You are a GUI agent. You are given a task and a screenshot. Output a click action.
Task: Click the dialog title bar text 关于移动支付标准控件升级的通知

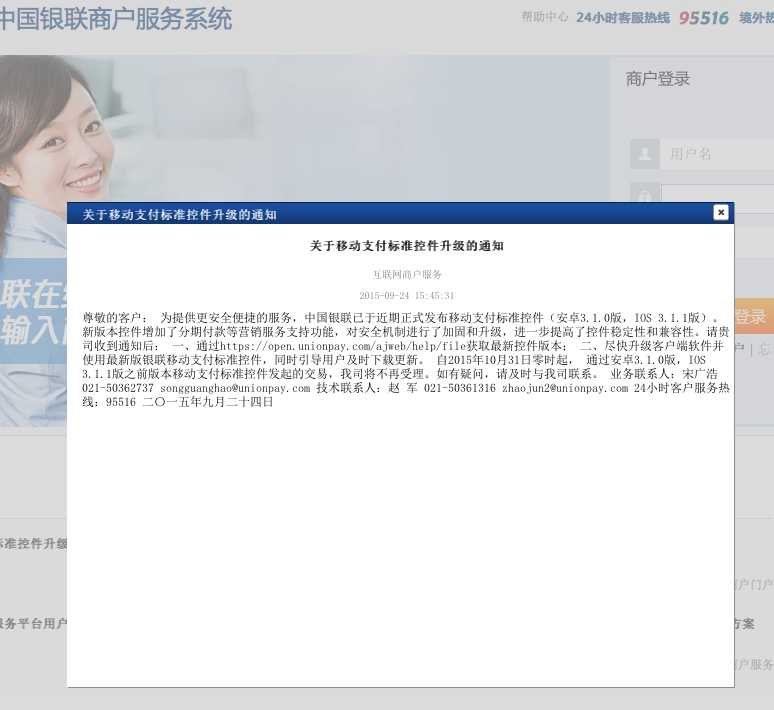[179, 215]
